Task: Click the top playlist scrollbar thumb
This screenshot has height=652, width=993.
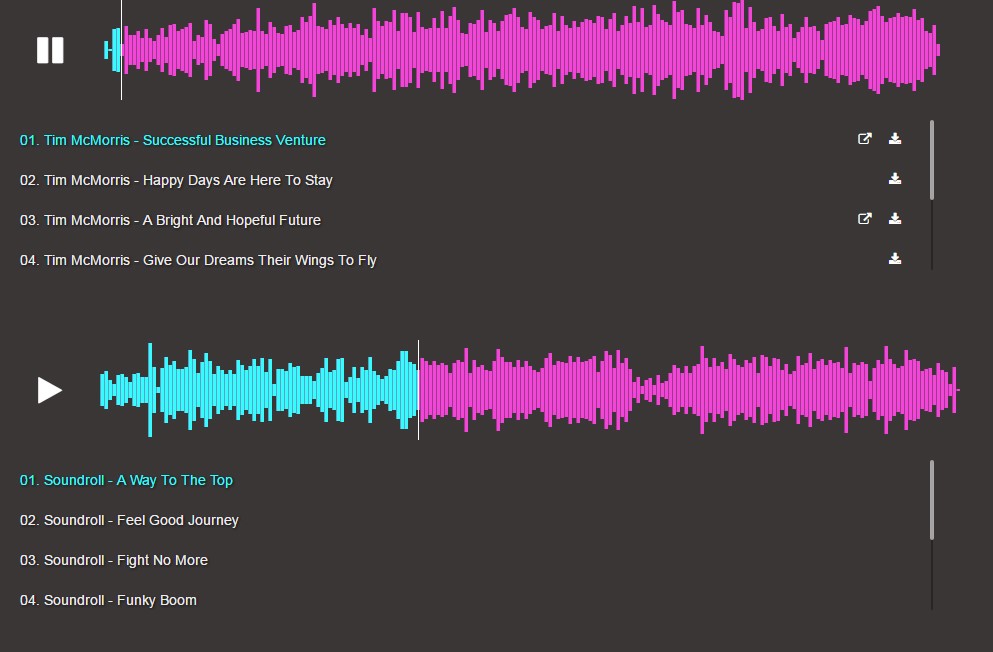Action: point(932,160)
